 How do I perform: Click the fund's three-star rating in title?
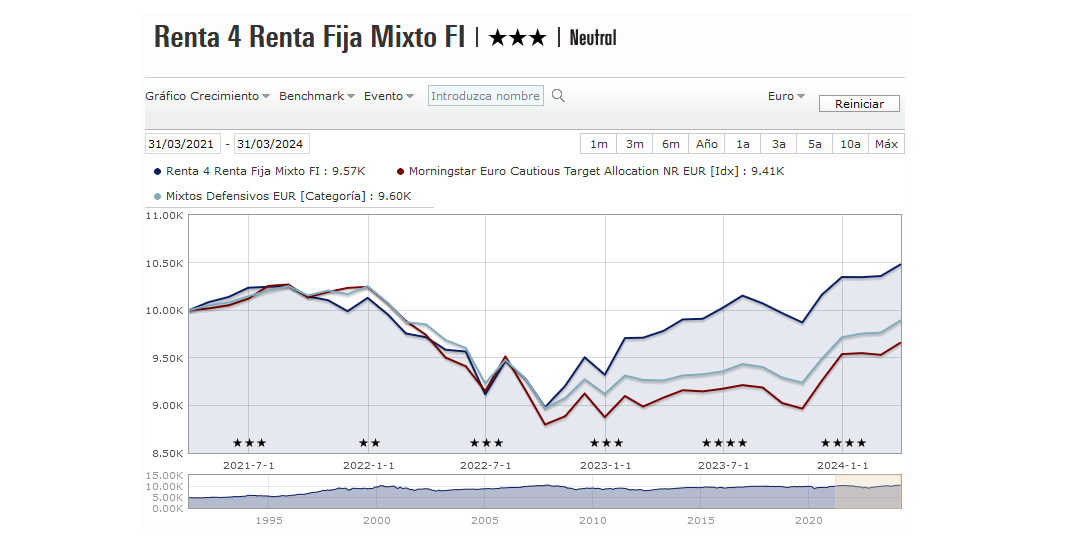tap(517, 38)
